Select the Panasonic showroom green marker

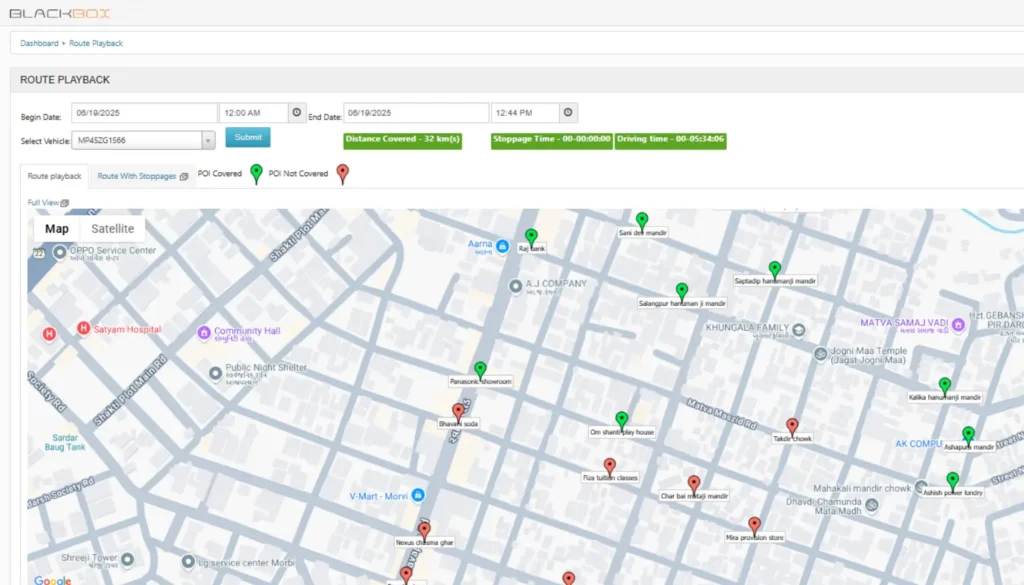pos(480,369)
